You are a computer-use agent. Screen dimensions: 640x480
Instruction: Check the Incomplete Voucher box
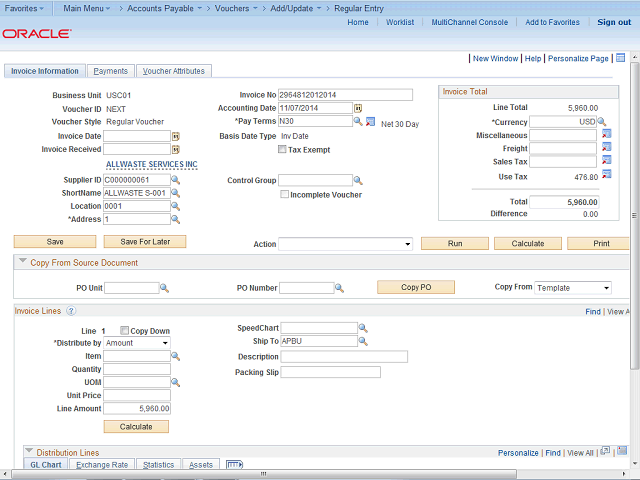click(284, 195)
